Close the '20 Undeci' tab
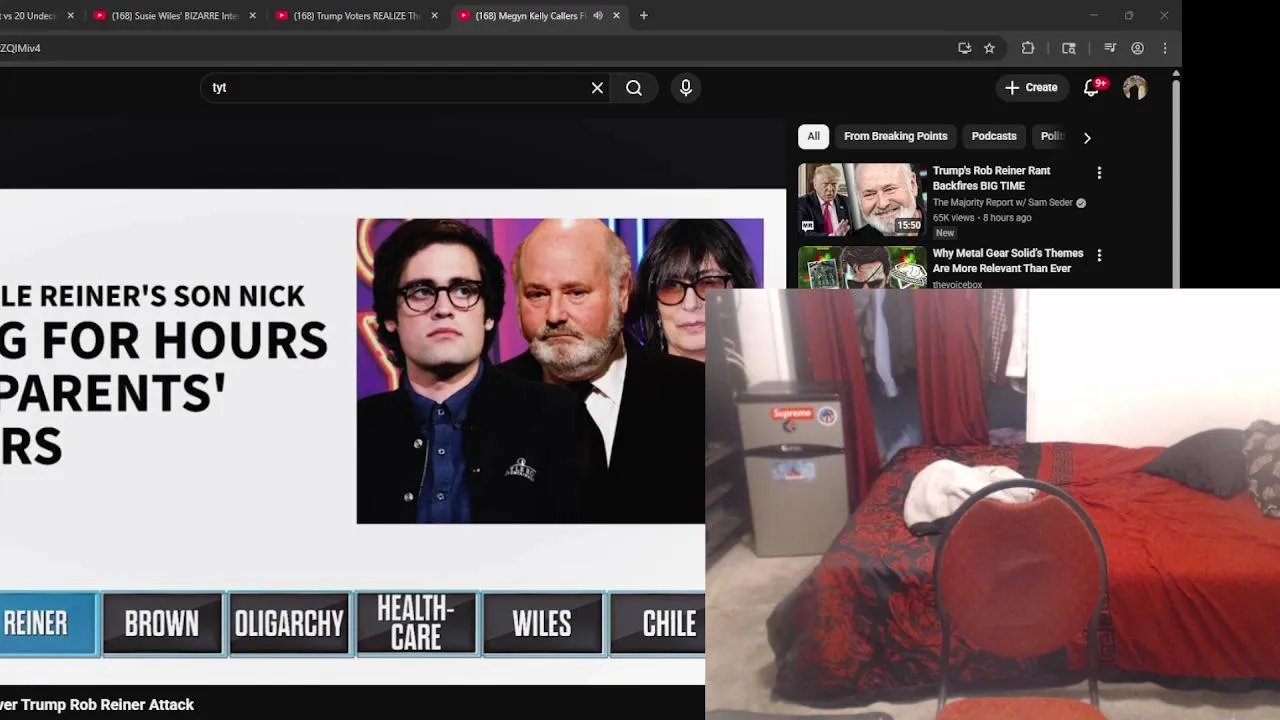This screenshot has height=720, width=1280. (x=70, y=16)
